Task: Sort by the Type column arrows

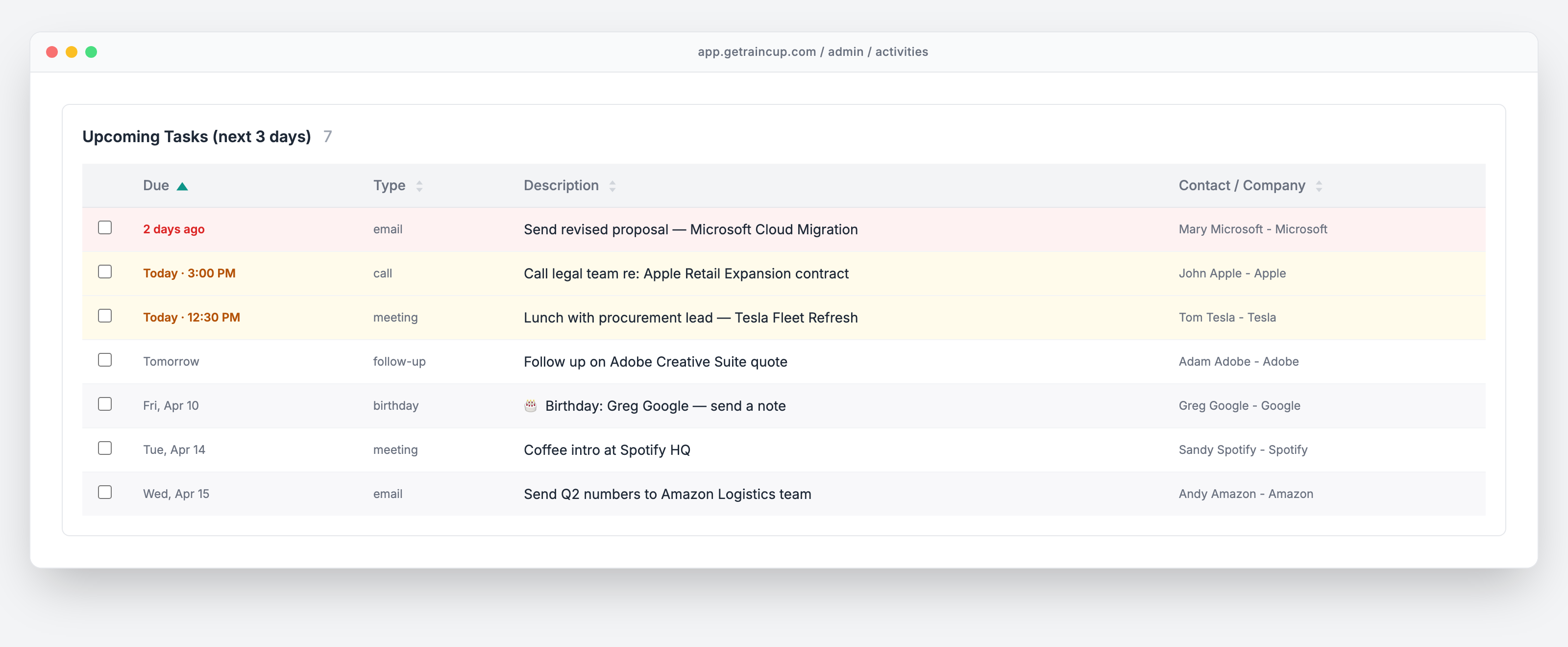Action: pos(419,186)
